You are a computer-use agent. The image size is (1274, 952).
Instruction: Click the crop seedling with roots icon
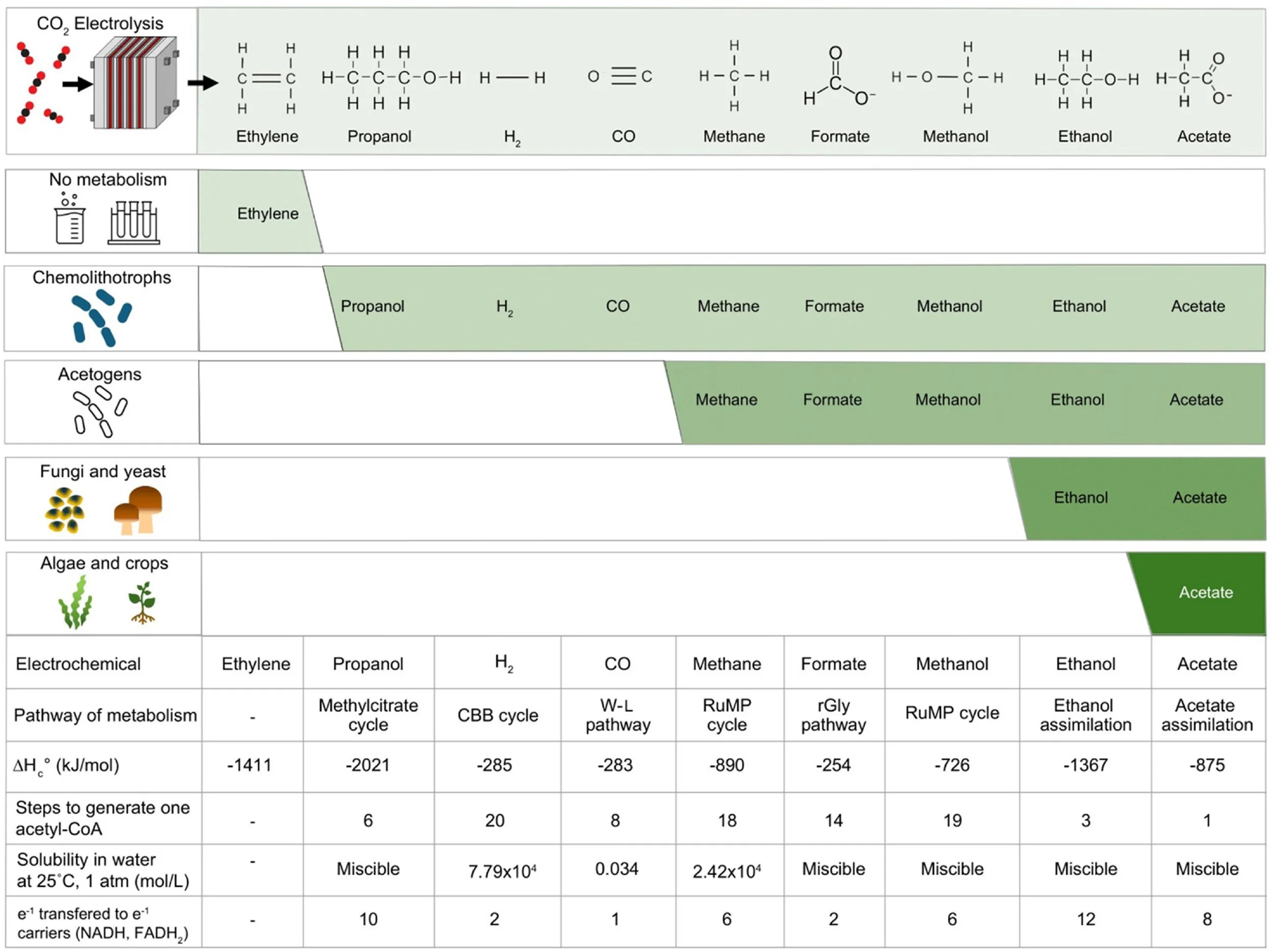tap(142, 602)
